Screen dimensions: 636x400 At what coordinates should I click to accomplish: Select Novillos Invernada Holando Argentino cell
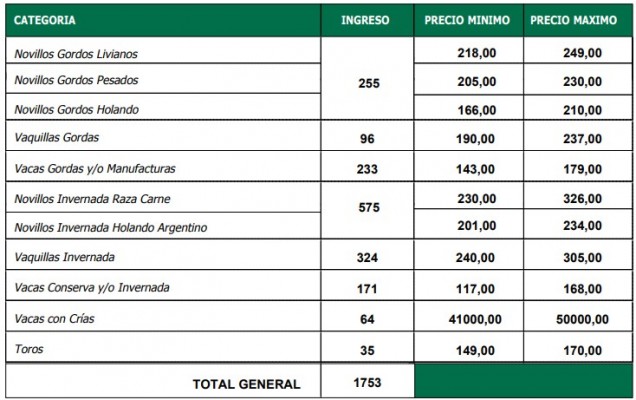point(163,226)
